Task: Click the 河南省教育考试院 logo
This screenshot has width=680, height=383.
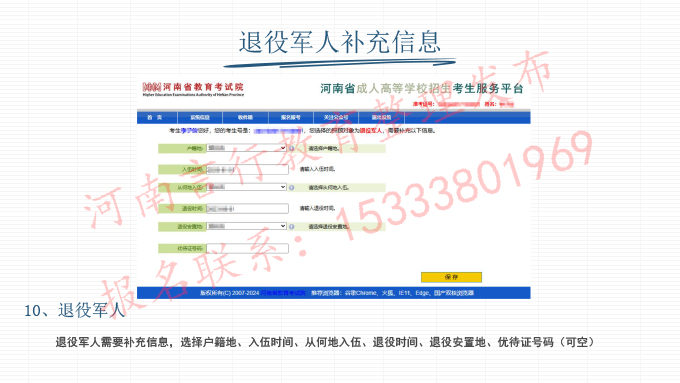Action: click(x=193, y=89)
